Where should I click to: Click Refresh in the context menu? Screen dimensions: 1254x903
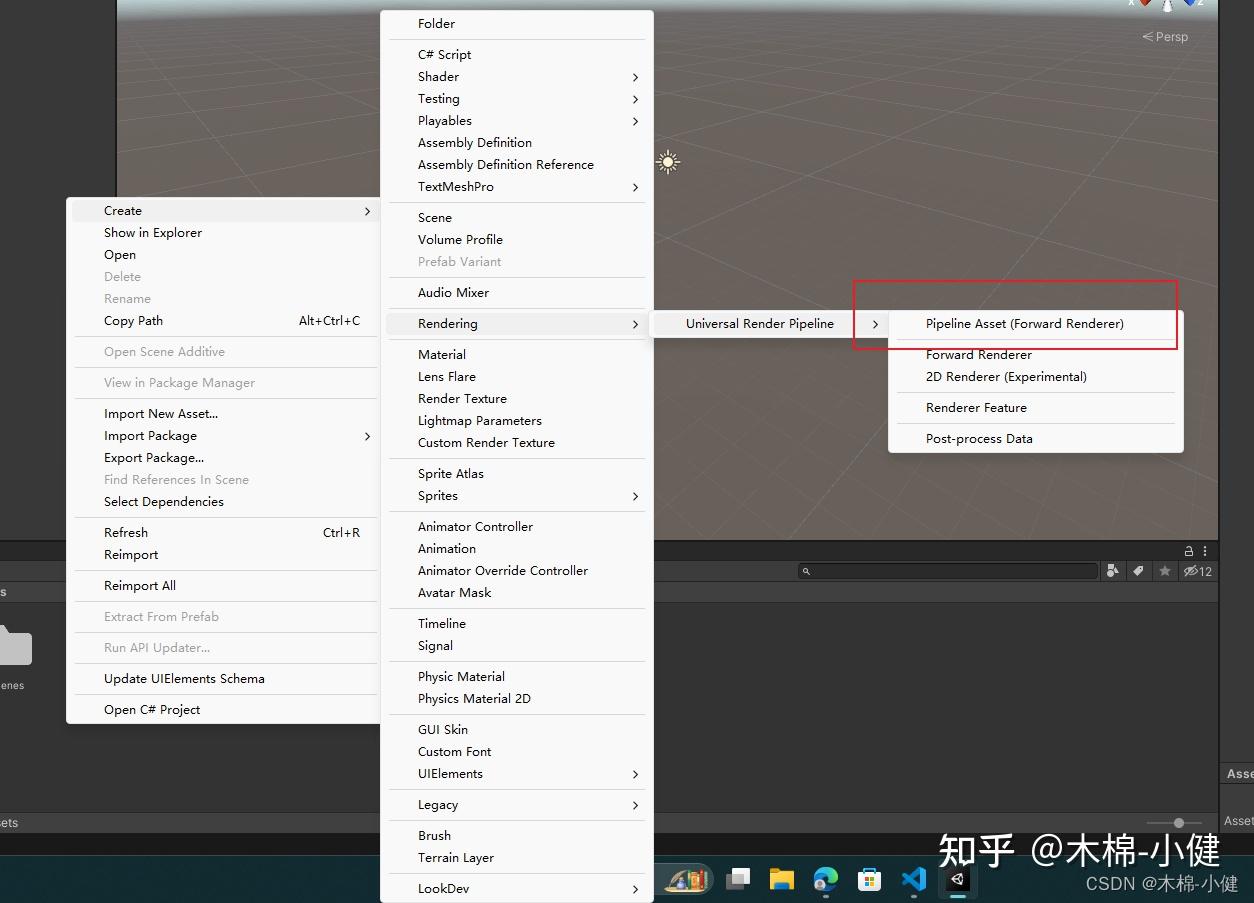point(125,532)
